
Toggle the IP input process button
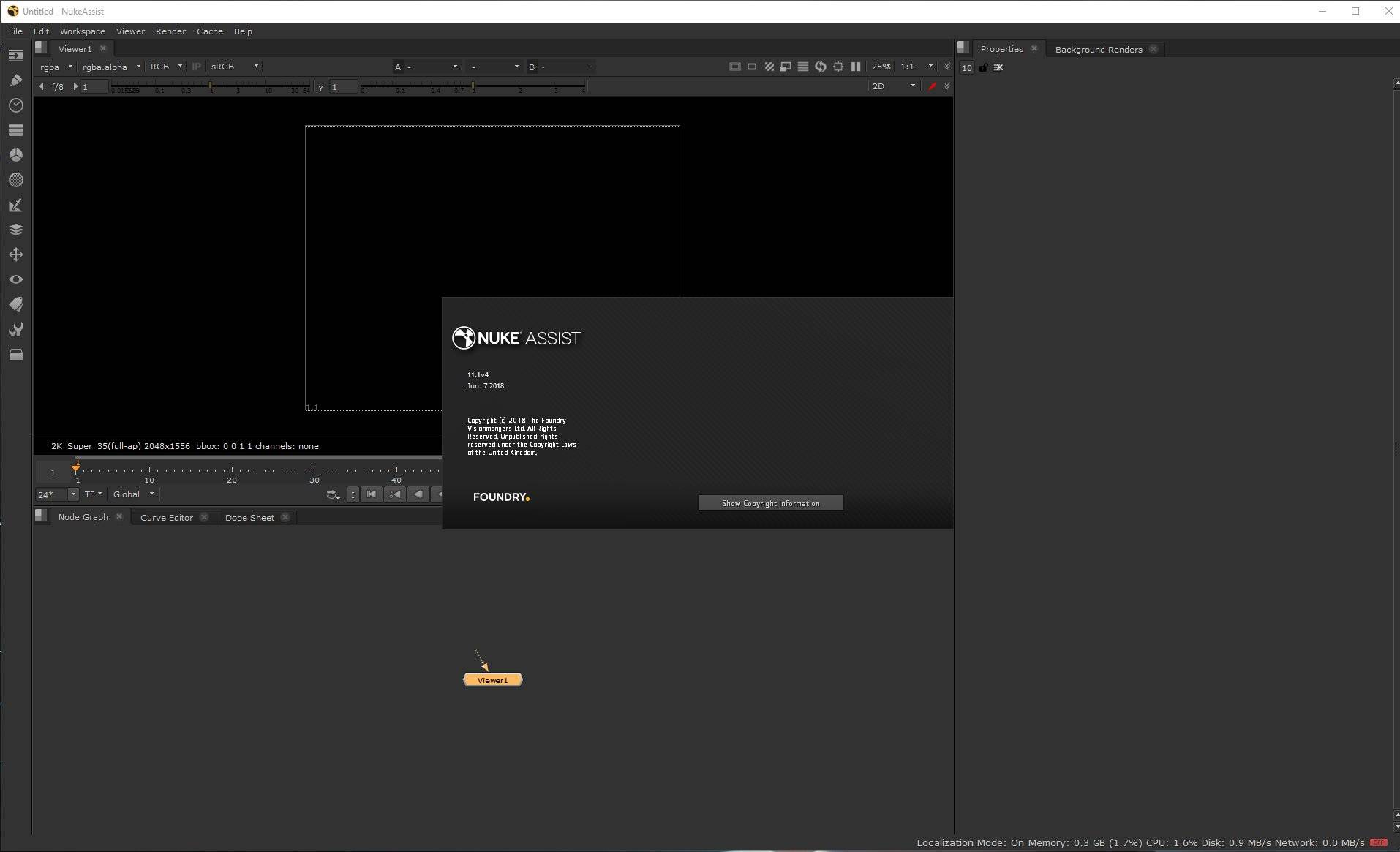coord(196,67)
